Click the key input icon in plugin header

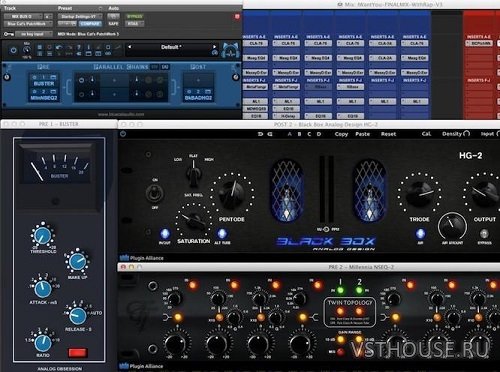click(x=8, y=34)
